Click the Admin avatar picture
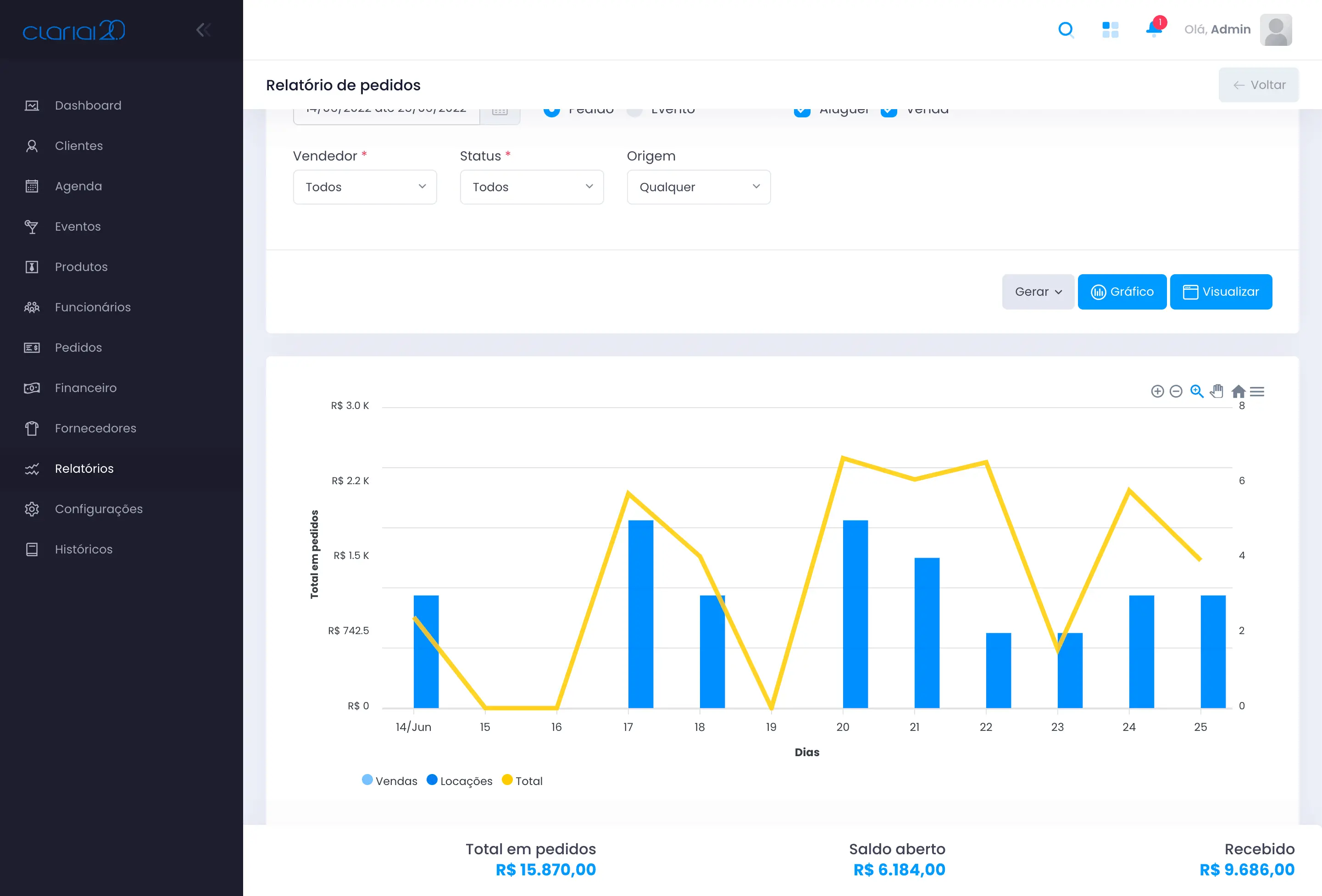 [x=1276, y=29]
